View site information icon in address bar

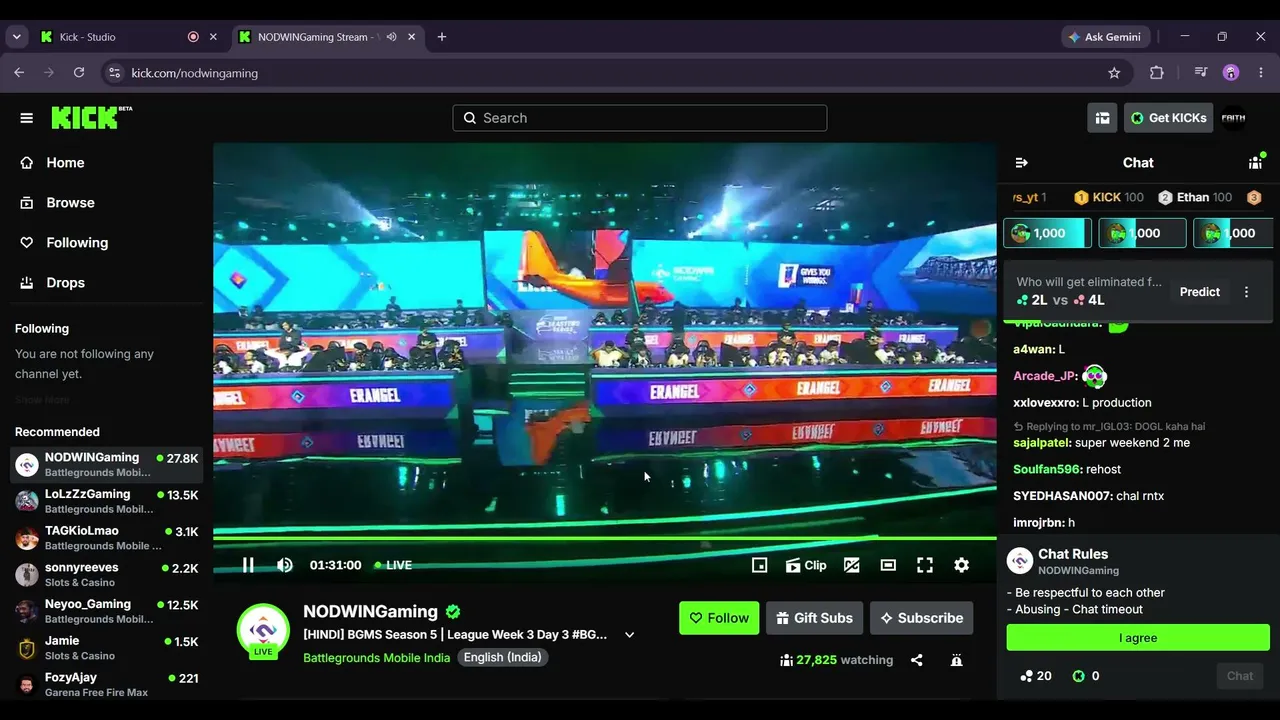point(114,73)
